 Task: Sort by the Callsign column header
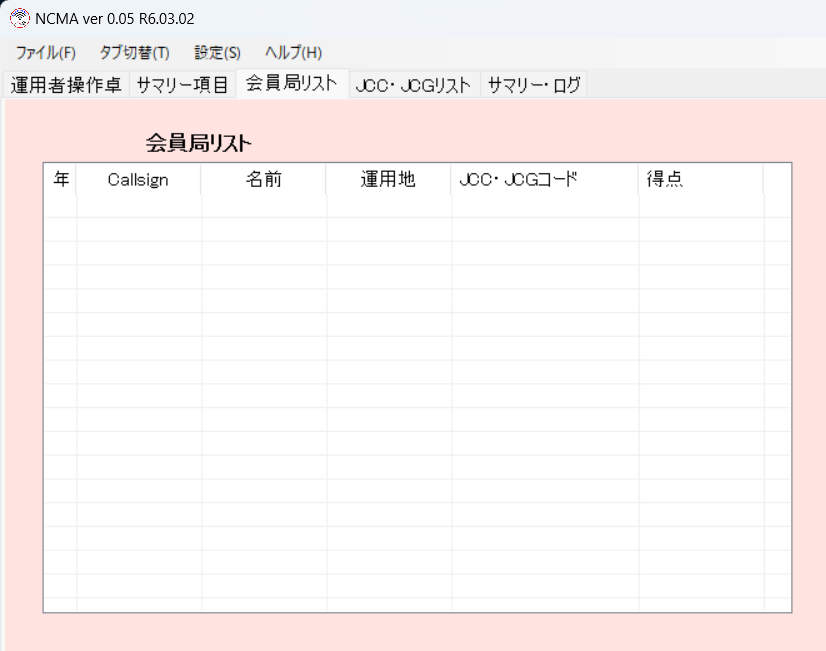click(x=138, y=180)
